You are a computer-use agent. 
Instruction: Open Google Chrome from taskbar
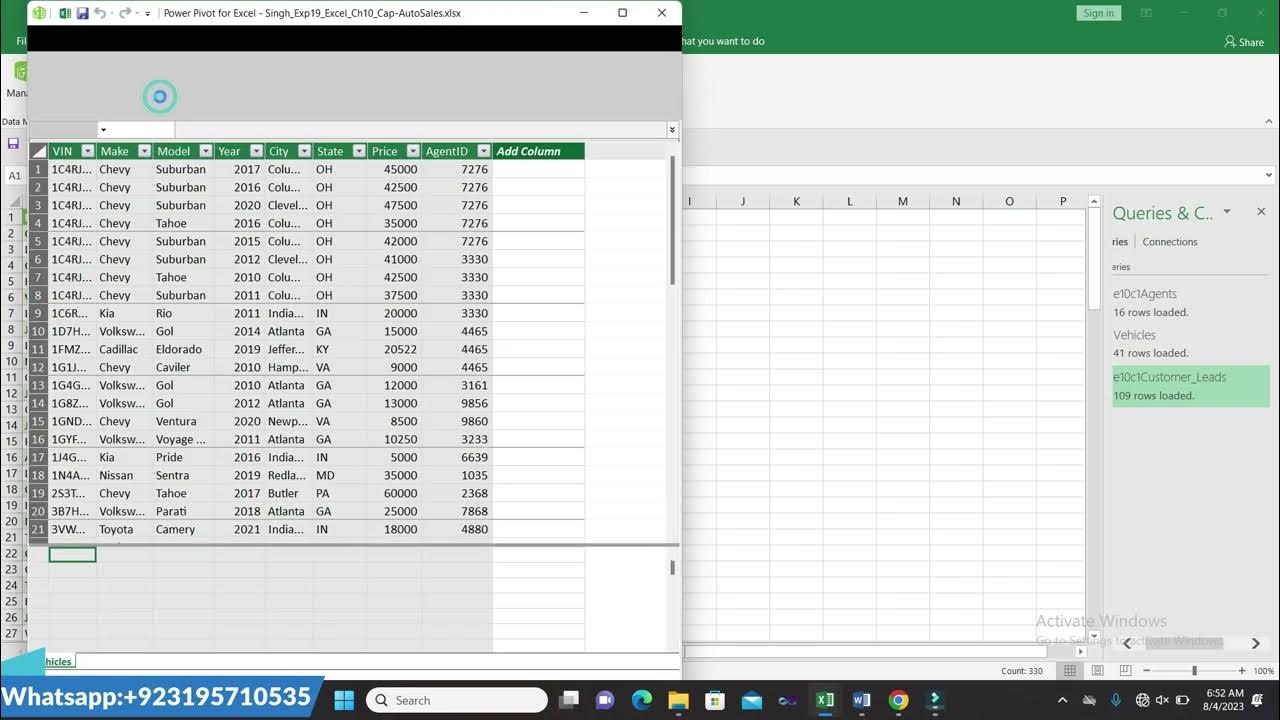point(898,700)
